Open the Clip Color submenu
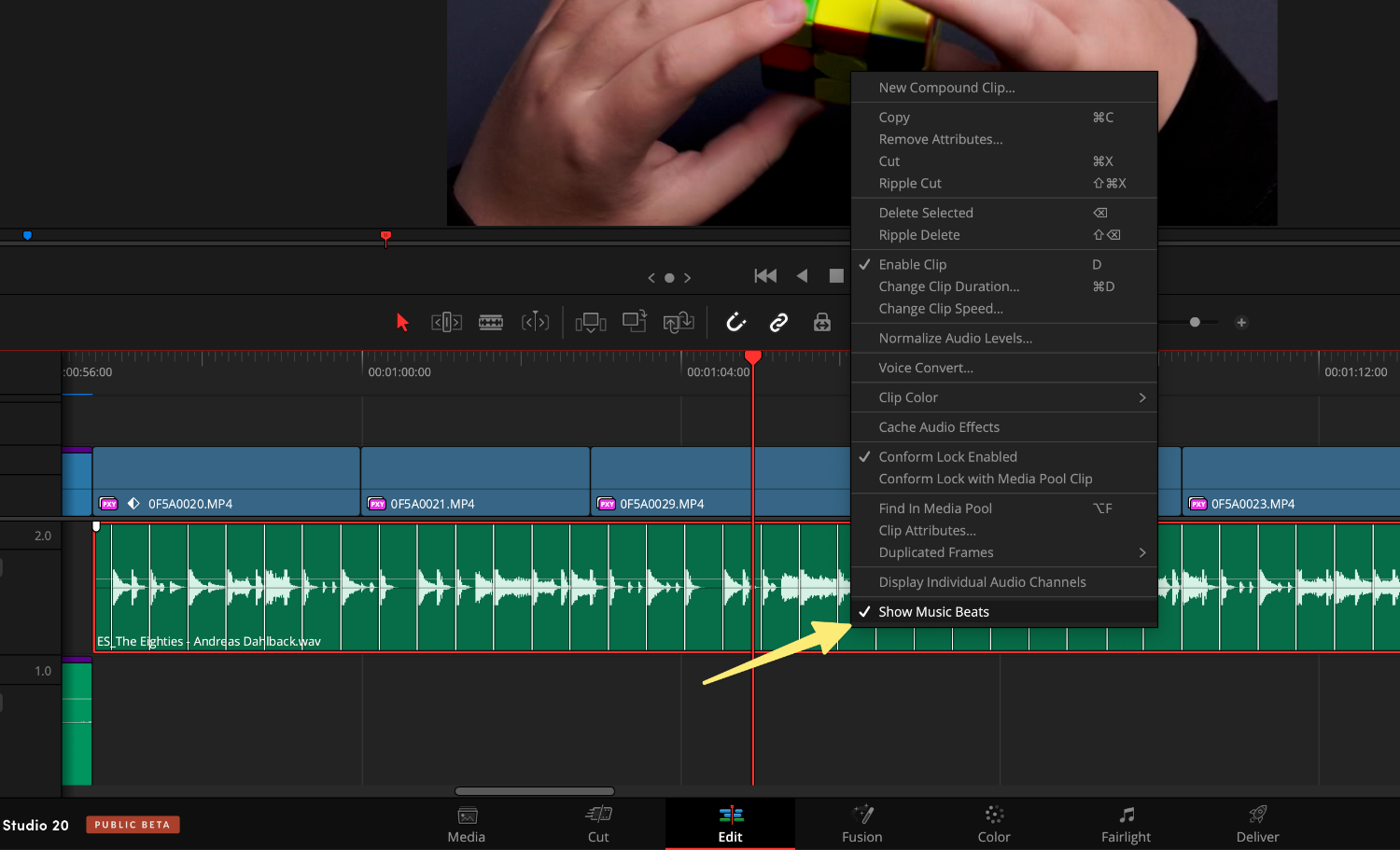The width and height of the screenshot is (1400, 850). coord(1004,397)
